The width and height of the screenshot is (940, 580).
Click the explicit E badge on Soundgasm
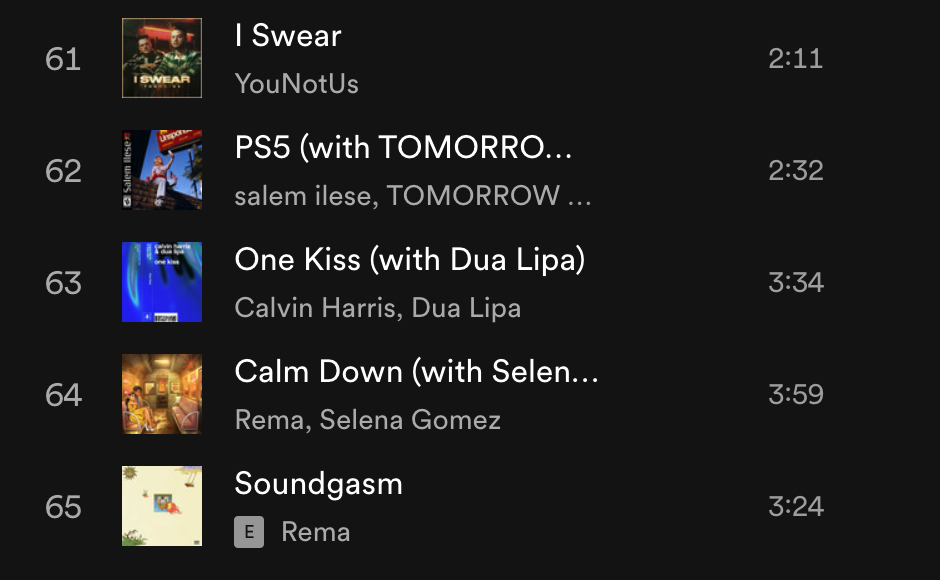pos(249,532)
